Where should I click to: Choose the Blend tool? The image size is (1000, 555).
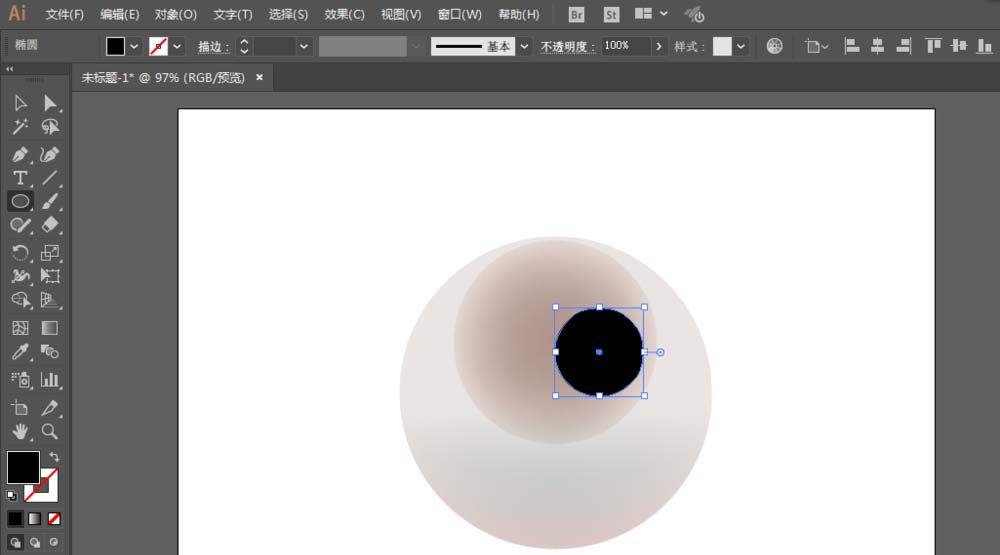click(x=50, y=352)
